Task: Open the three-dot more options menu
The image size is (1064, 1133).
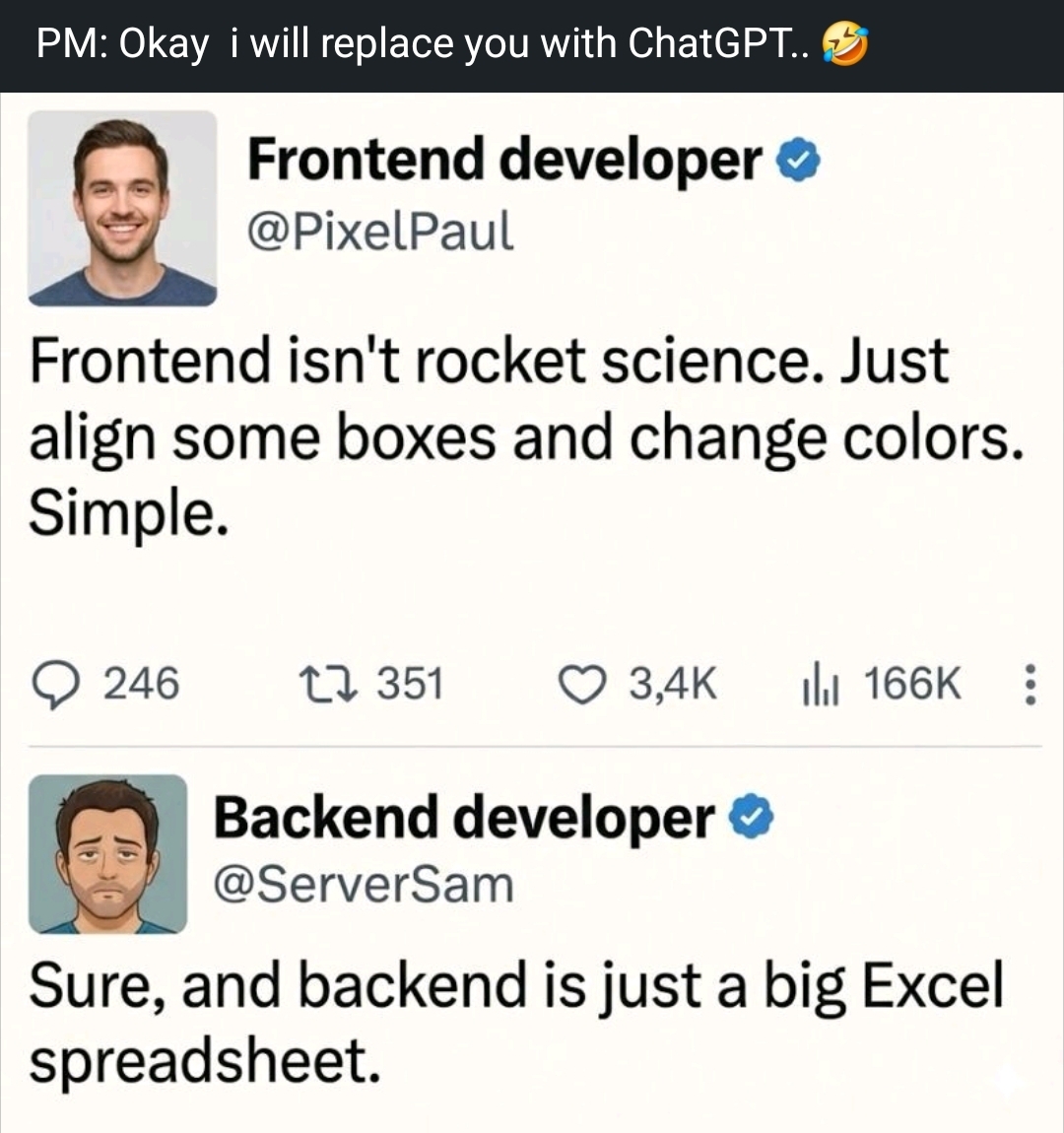Action: pyautogui.click(x=1030, y=683)
